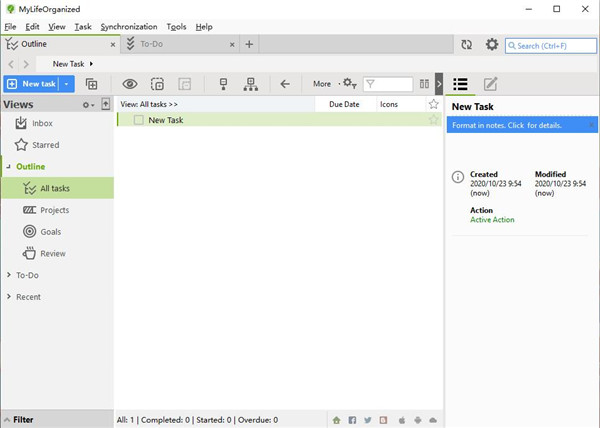Open the notes editor pencil icon
The height and width of the screenshot is (428, 600).
click(x=491, y=84)
